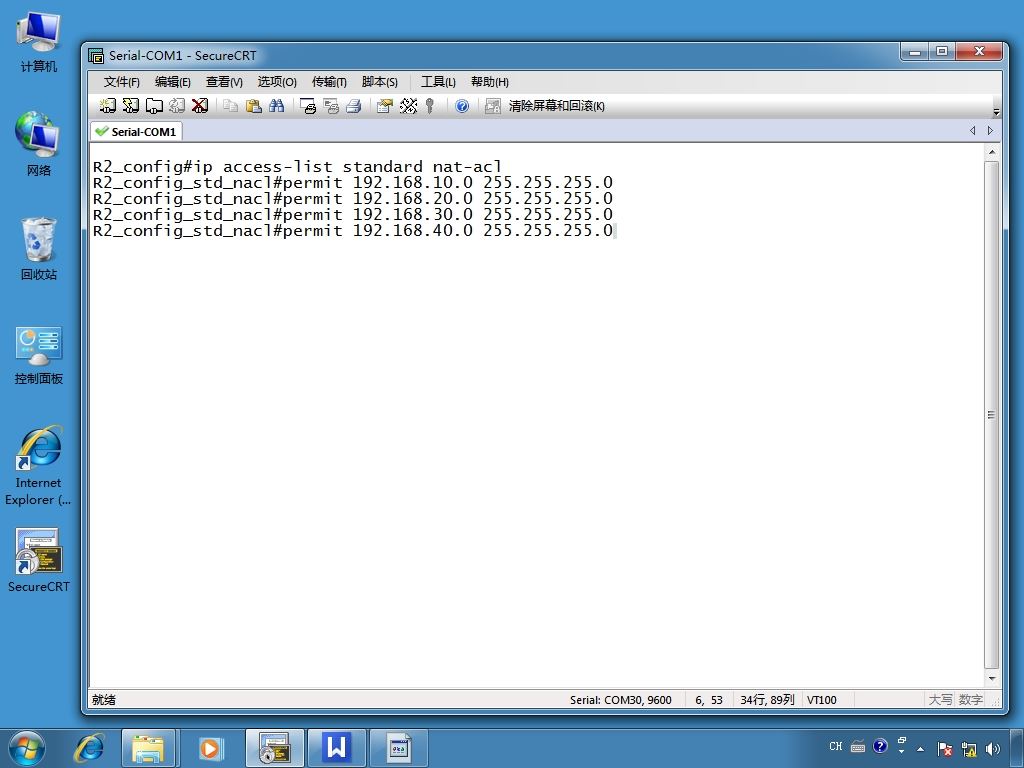Click the SecureCRT taskbar button
The width and height of the screenshot is (1024, 768).
click(x=274, y=748)
